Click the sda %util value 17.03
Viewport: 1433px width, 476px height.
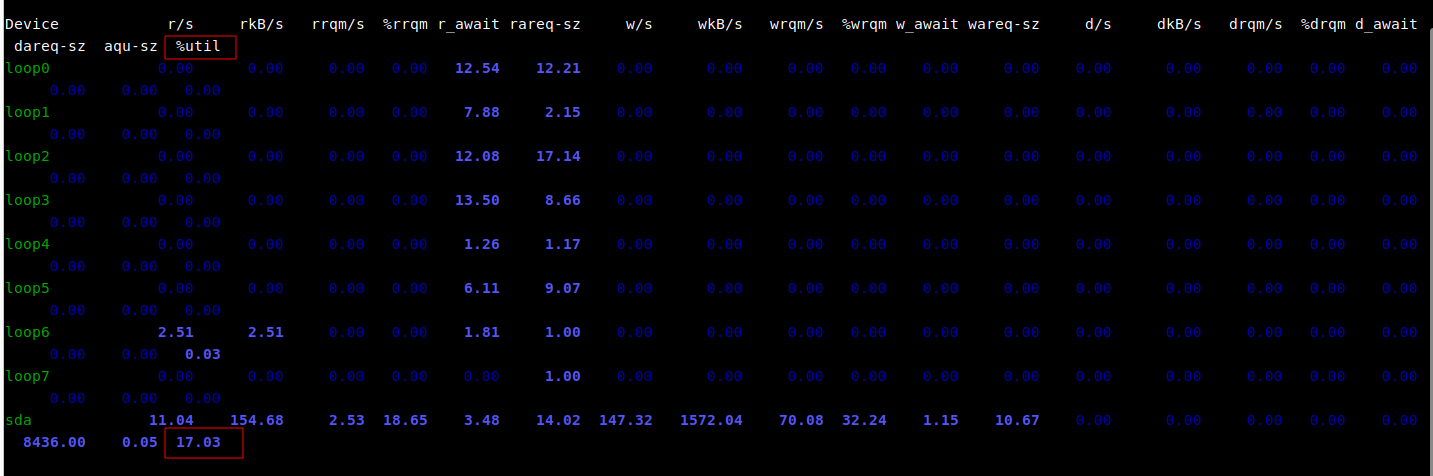tap(198, 442)
